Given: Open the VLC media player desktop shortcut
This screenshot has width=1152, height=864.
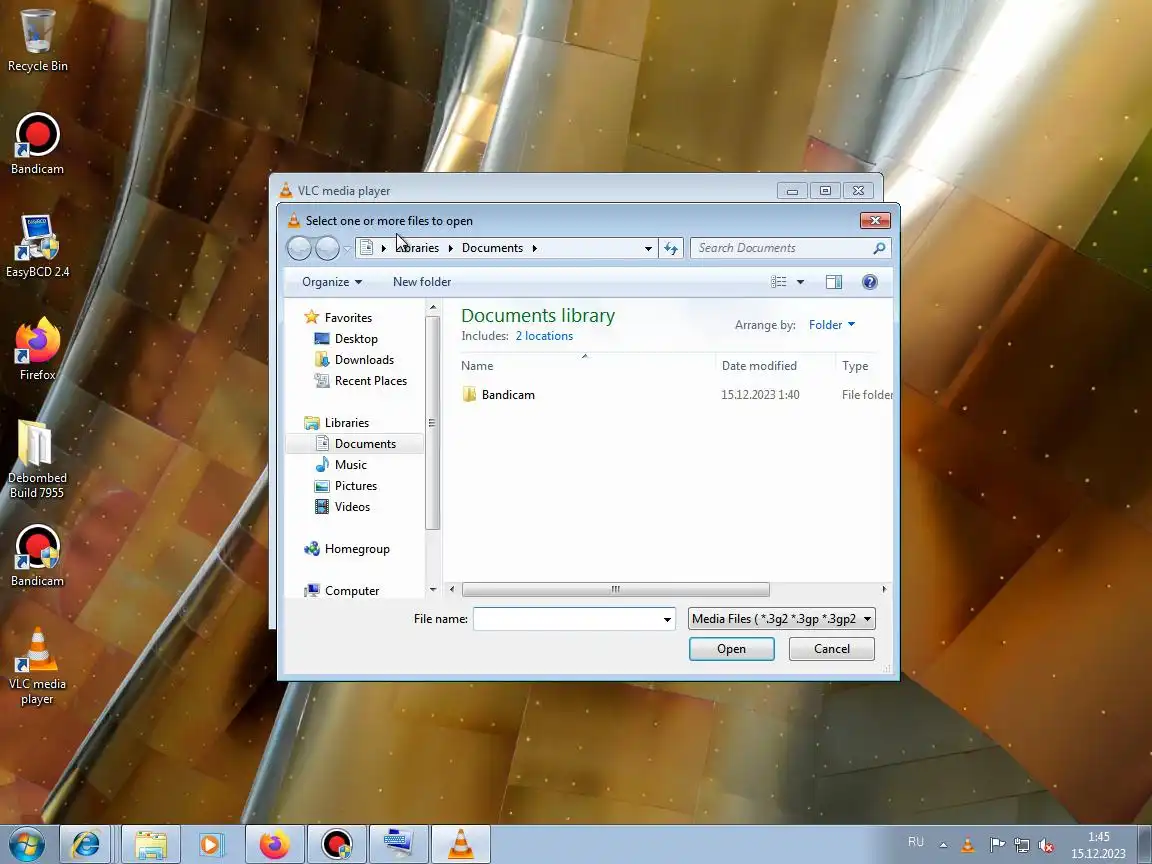Looking at the screenshot, I should coord(37,666).
